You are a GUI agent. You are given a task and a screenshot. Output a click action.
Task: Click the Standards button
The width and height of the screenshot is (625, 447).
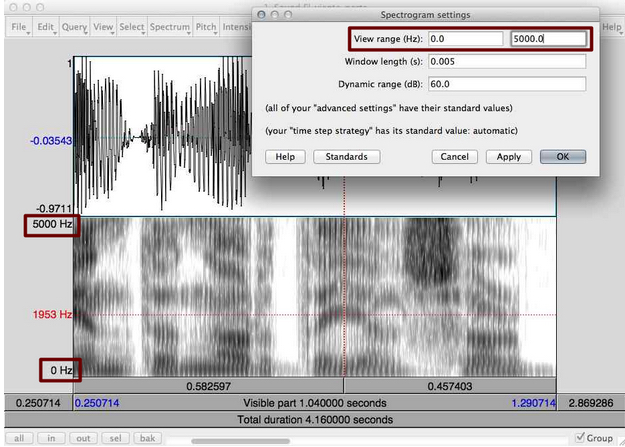(346, 156)
